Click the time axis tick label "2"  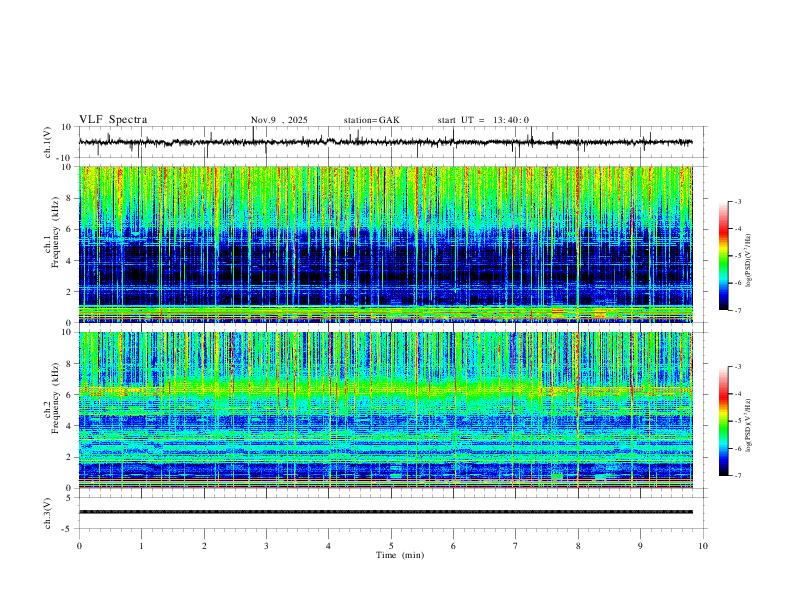[x=204, y=546]
